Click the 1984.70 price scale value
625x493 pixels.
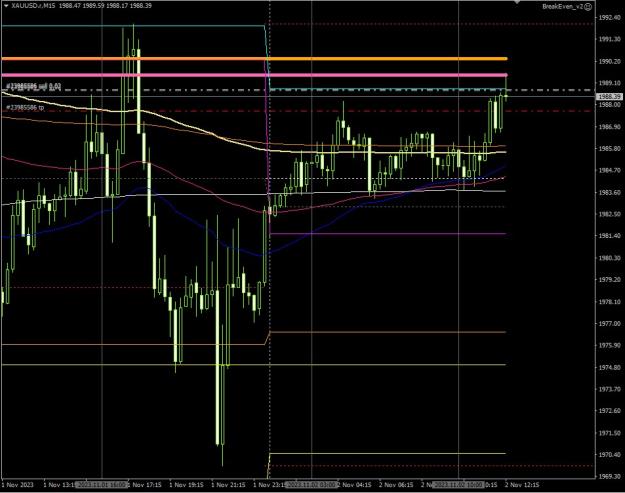[609, 170]
